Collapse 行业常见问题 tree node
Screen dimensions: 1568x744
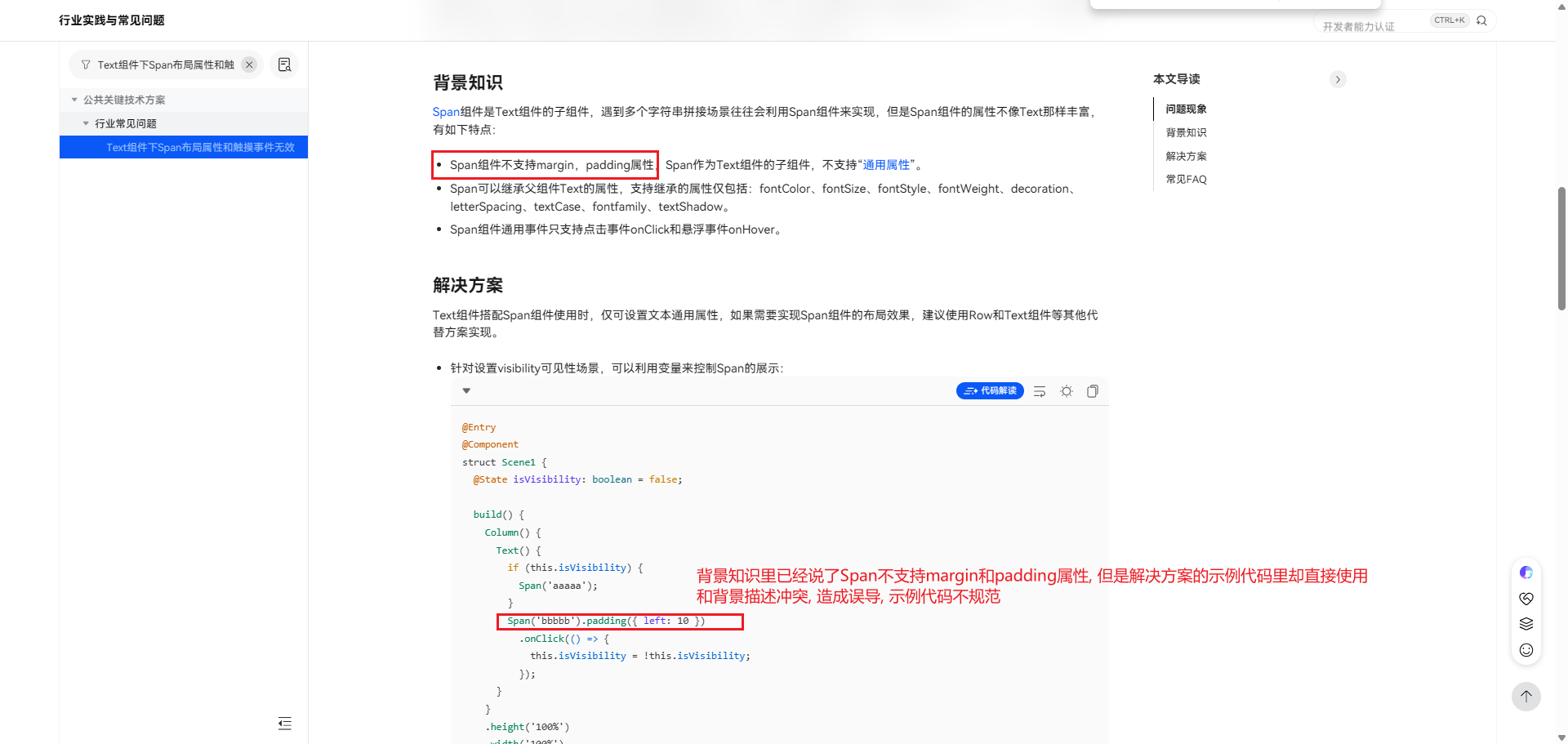tap(86, 123)
